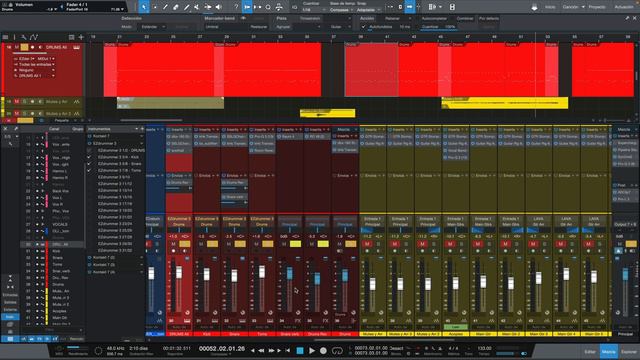Open the Adaptativa snap dropdown
This screenshot has height=360, width=640.
[369, 10]
